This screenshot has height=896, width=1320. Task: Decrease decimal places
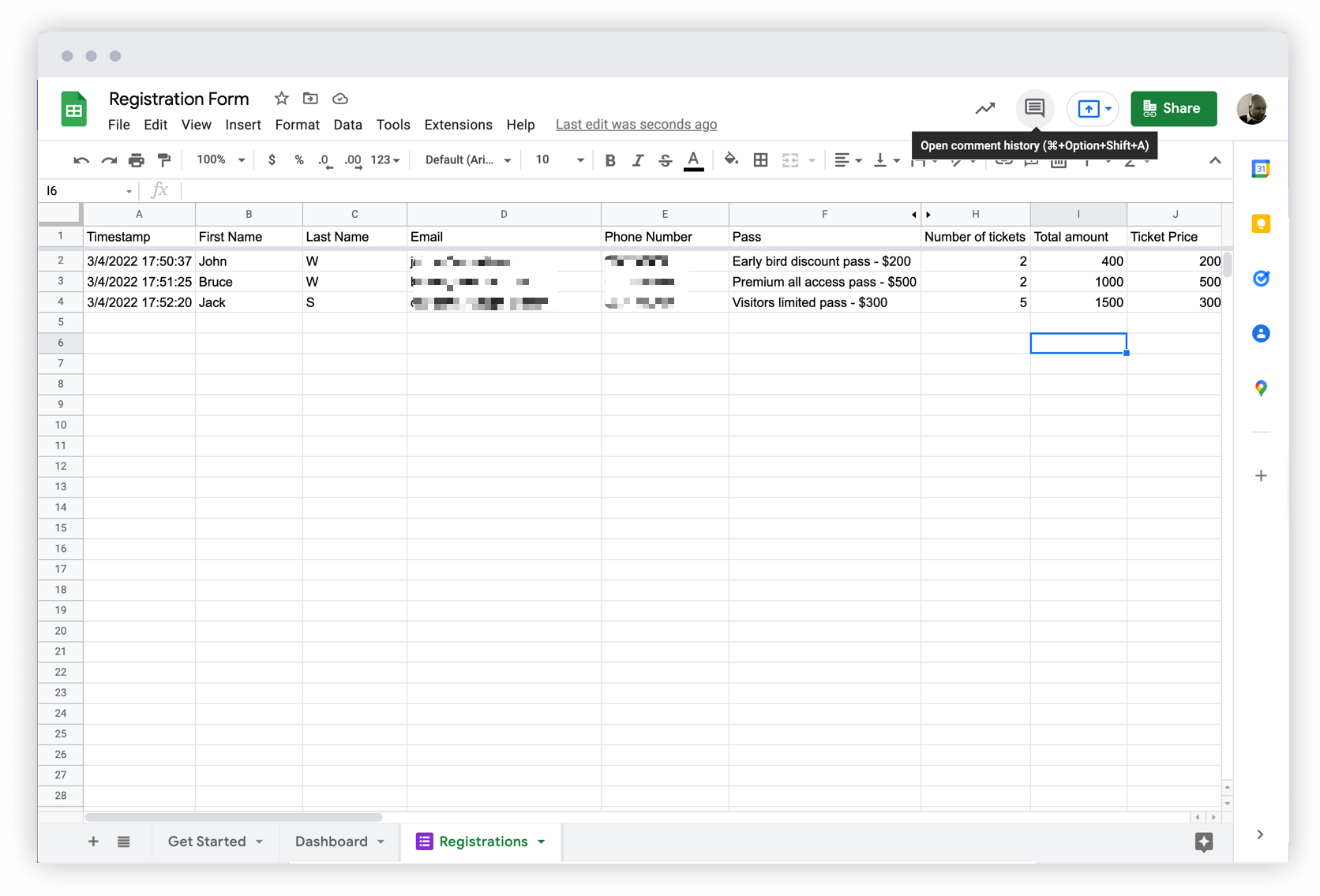coord(324,159)
